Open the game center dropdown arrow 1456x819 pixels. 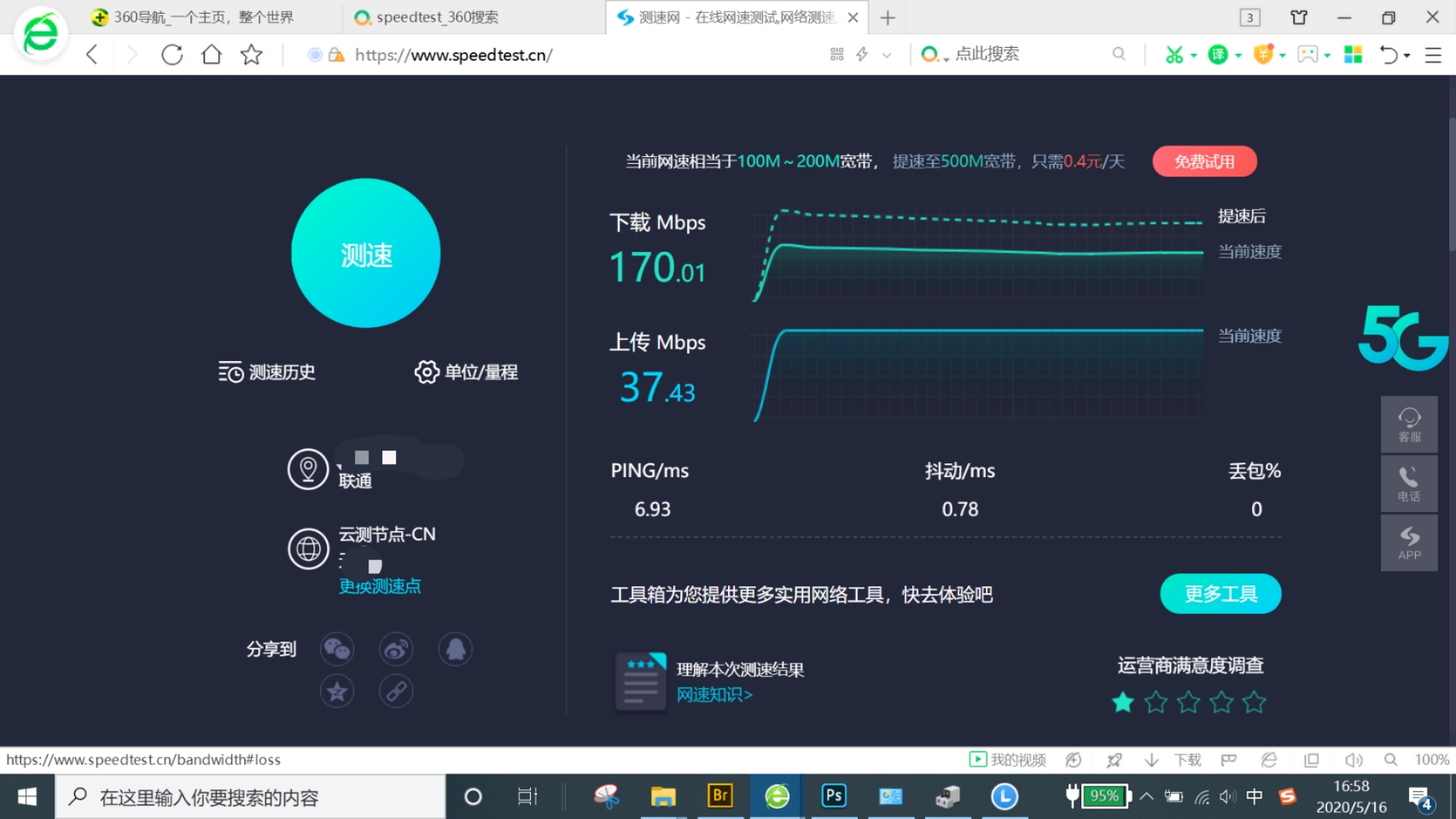1326,55
